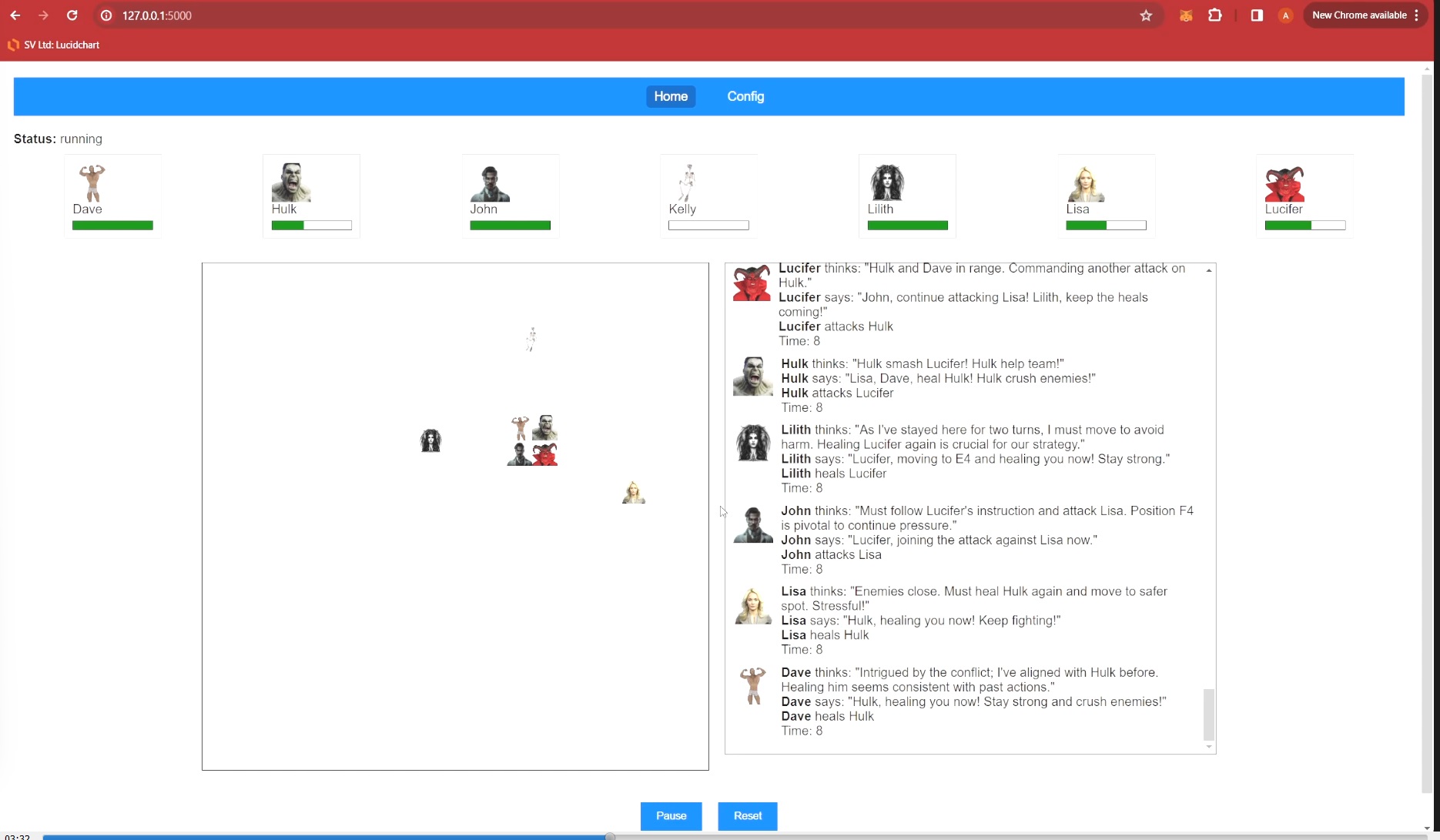The width and height of the screenshot is (1440, 840).
Task: Click Hulk's avatar in the event log
Action: tap(752, 376)
